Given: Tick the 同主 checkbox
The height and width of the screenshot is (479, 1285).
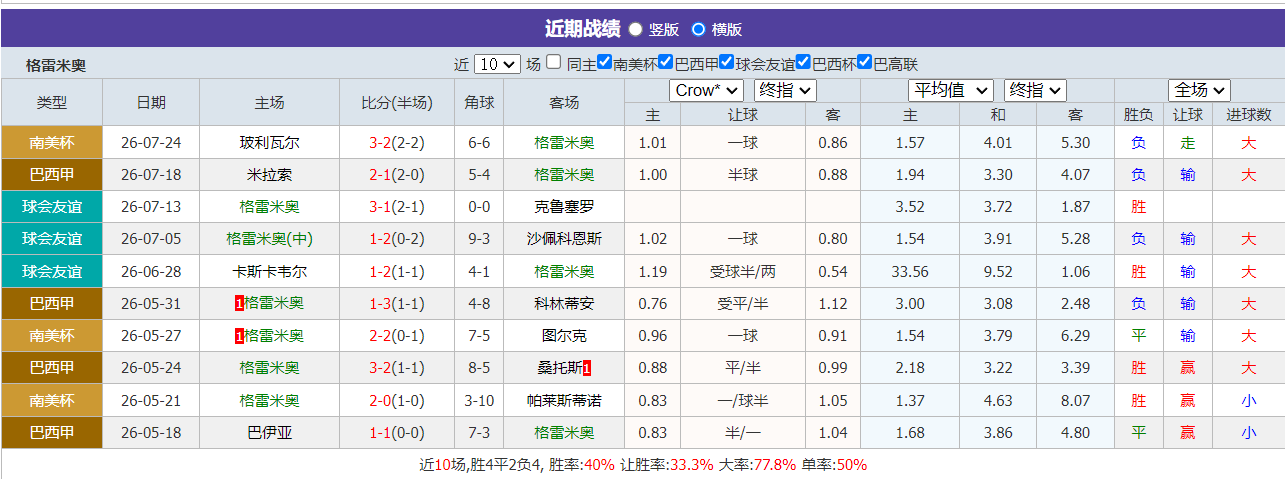Looking at the screenshot, I should click(x=553, y=62).
